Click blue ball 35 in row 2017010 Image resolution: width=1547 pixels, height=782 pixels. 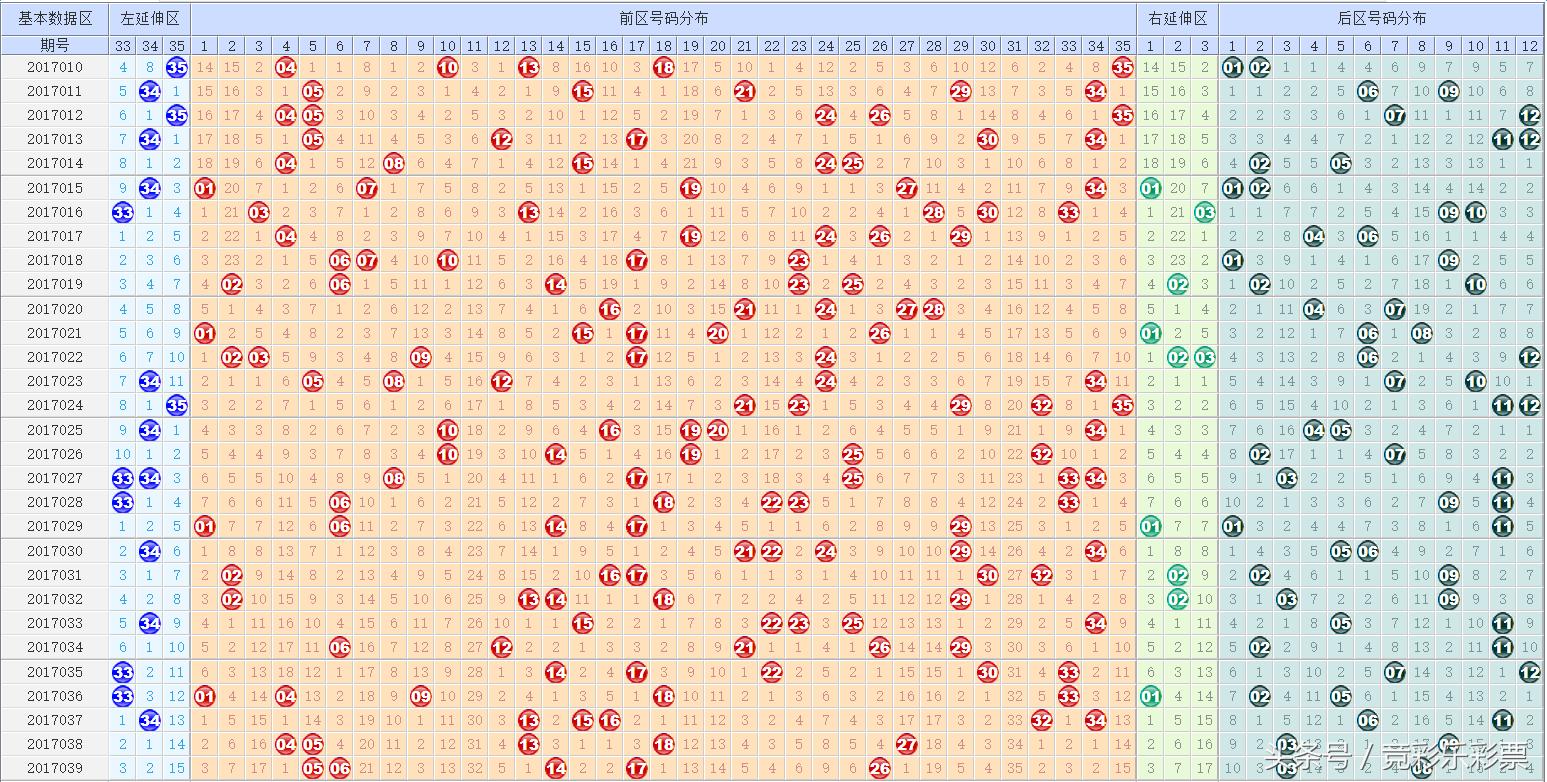click(x=177, y=68)
